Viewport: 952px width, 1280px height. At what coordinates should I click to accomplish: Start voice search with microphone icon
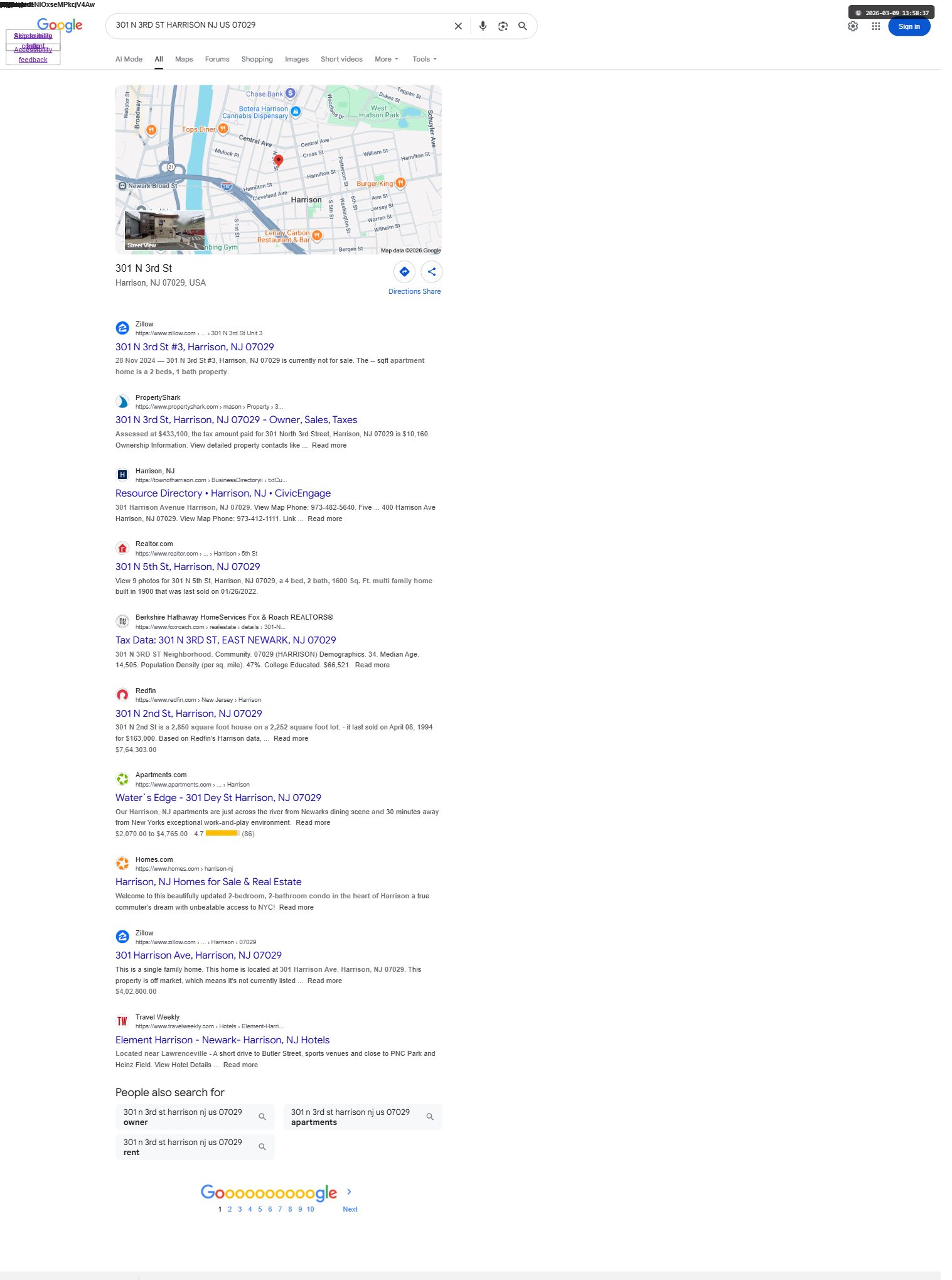point(483,26)
